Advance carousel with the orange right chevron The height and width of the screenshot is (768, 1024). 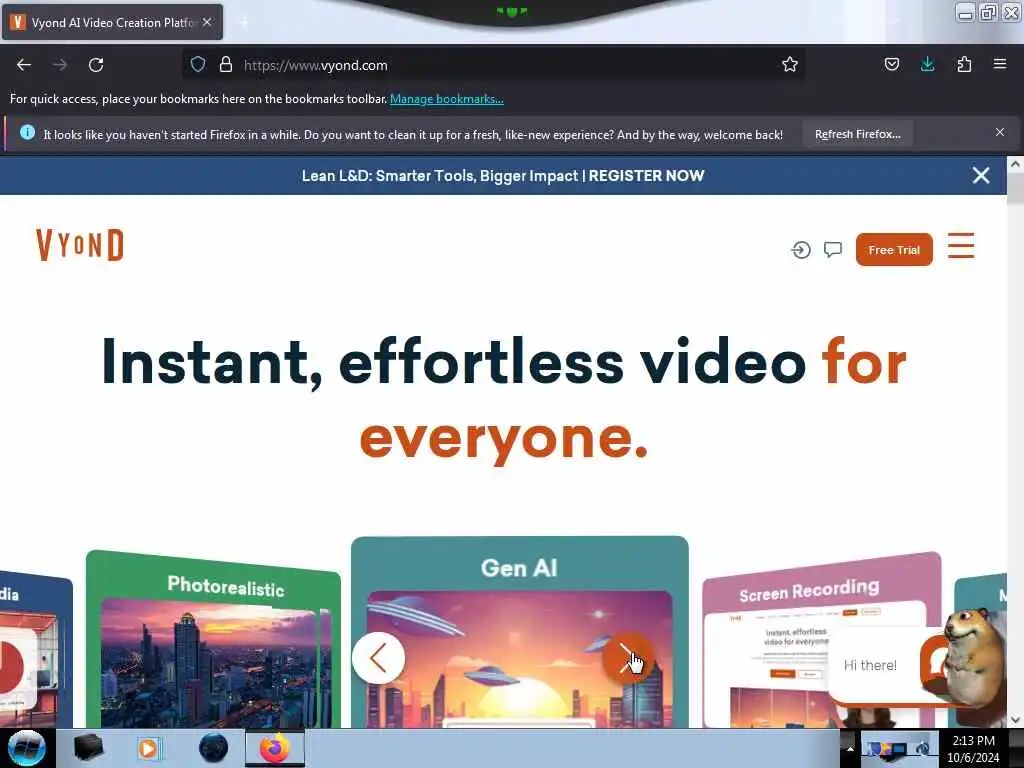[x=628, y=658]
